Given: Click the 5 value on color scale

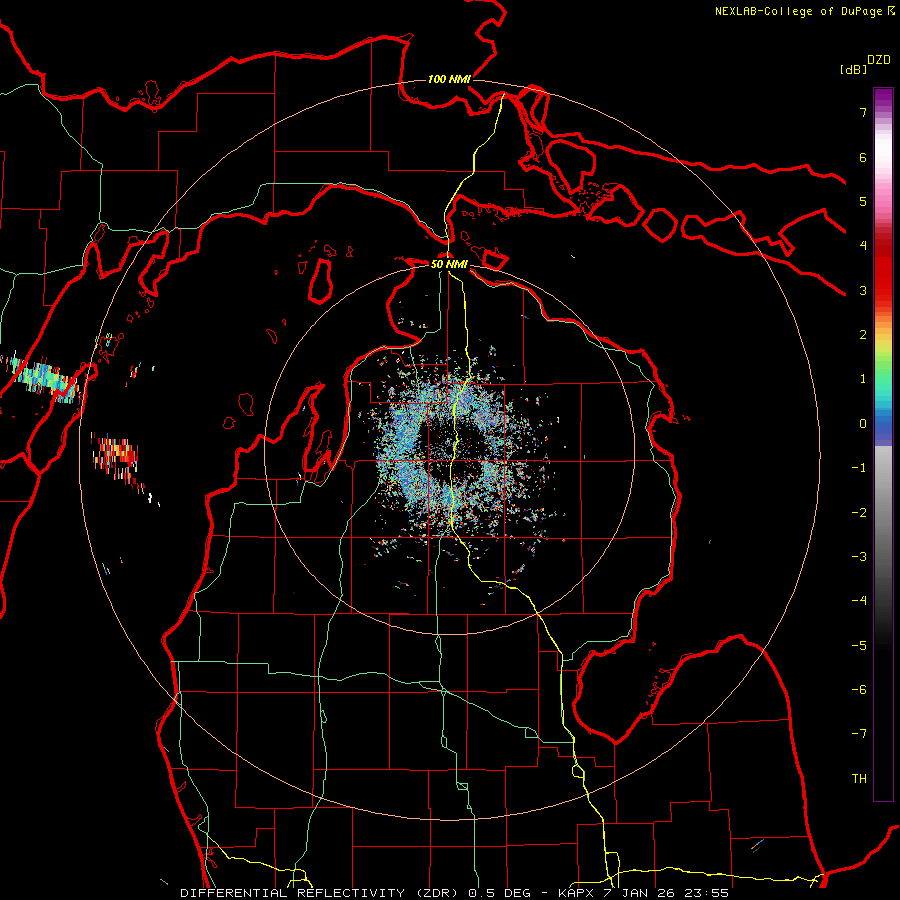Looking at the screenshot, I should point(863,201).
